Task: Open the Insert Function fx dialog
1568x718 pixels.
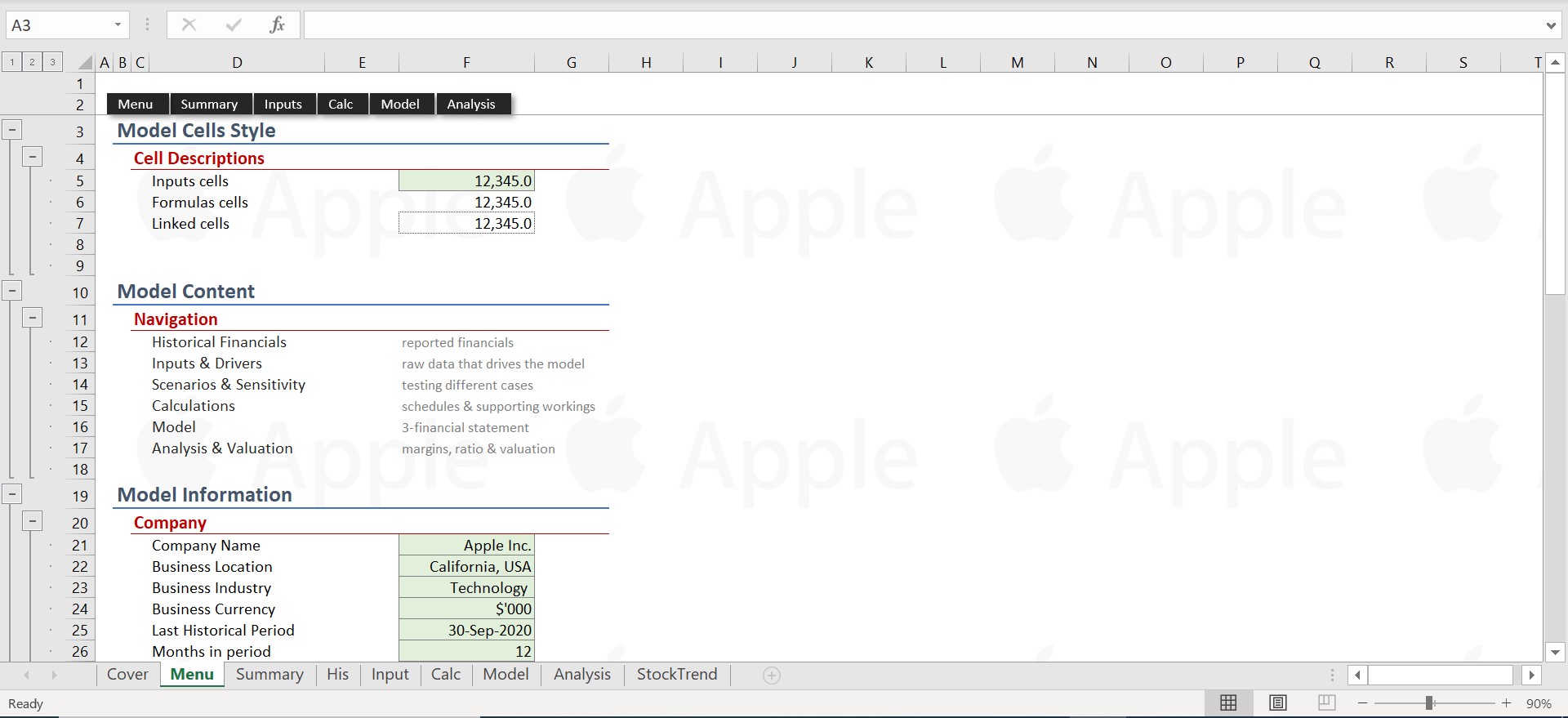Action: coord(277,25)
